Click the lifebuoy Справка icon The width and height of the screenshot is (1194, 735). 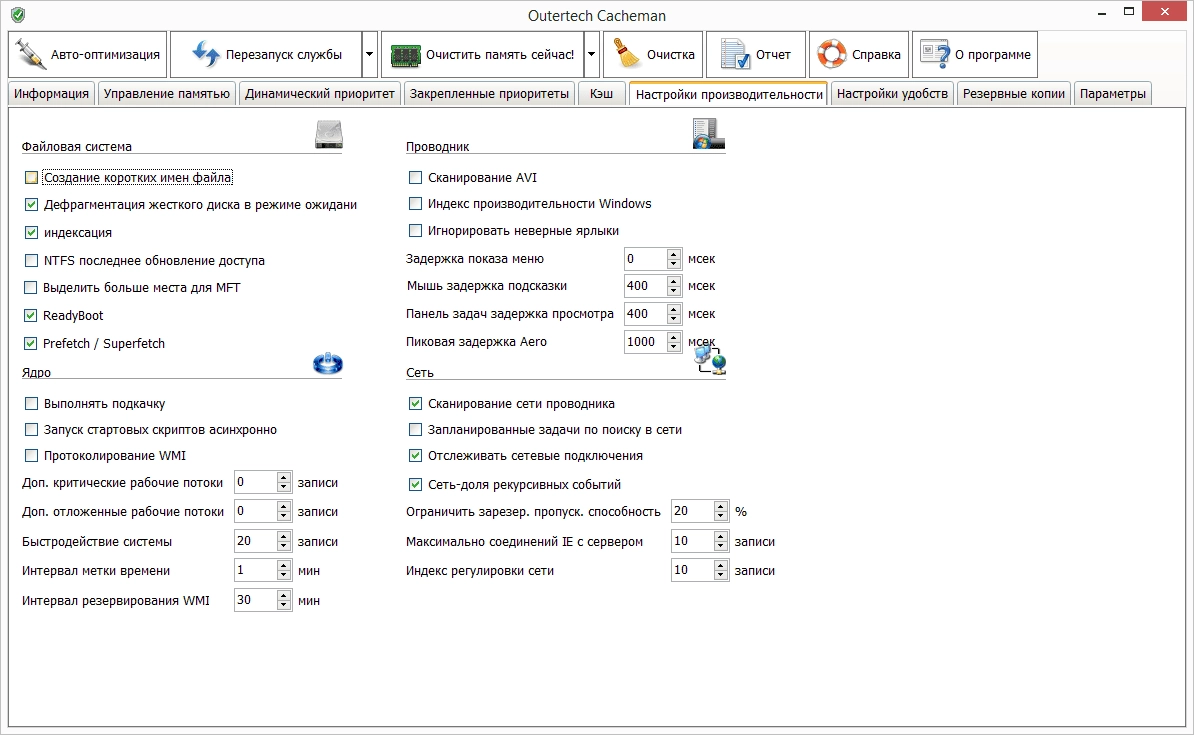pyautogui.click(x=832, y=54)
